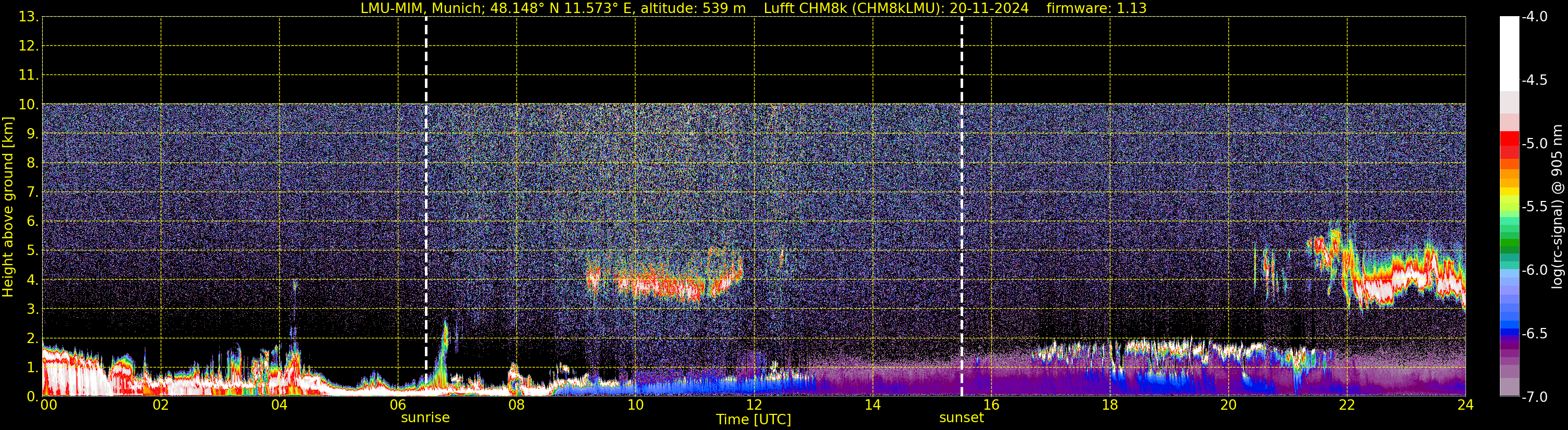Image resolution: width=1568 pixels, height=430 pixels.
Task: Click the colorbar value label '-5.5'
Action: click(1534, 207)
